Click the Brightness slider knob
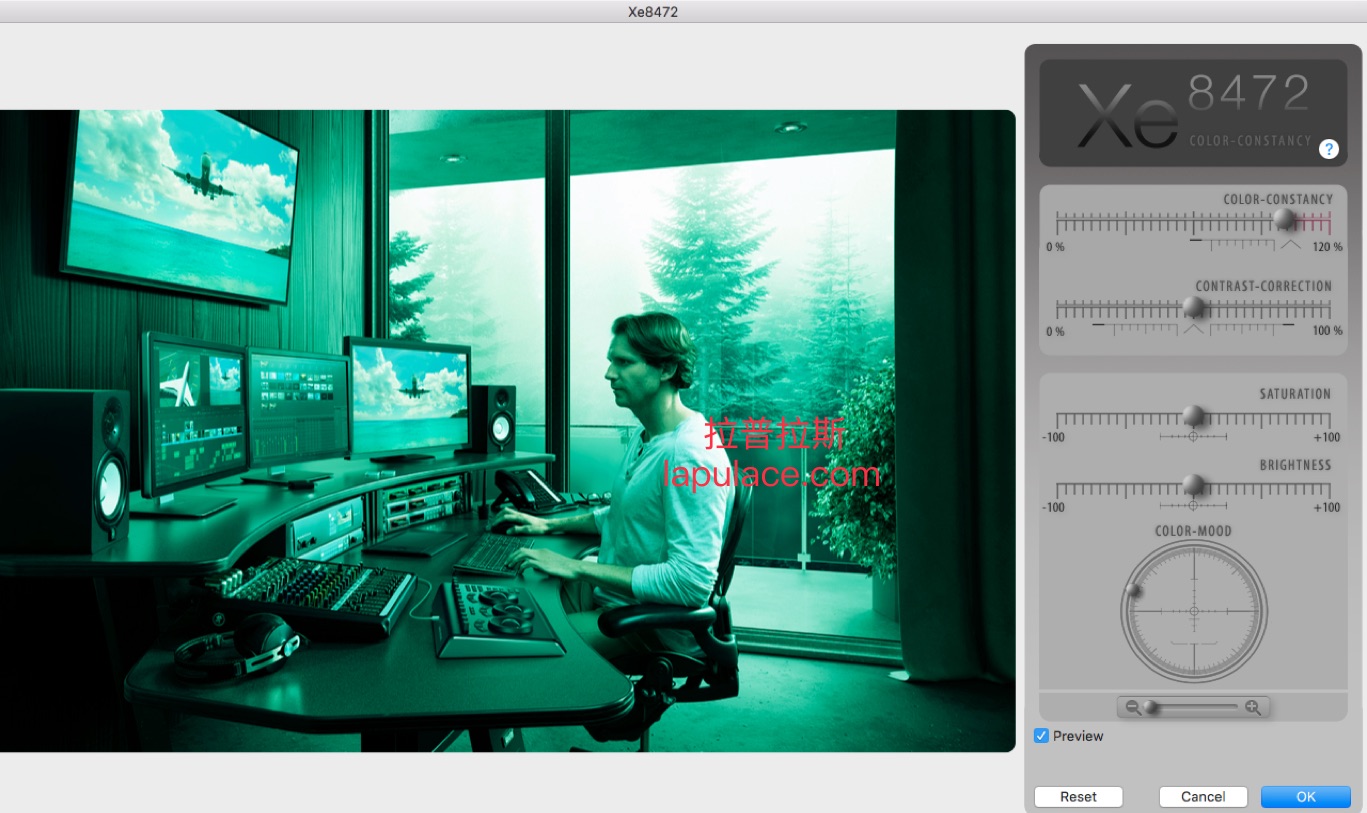The width and height of the screenshot is (1367, 813). tap(1193, 485)
